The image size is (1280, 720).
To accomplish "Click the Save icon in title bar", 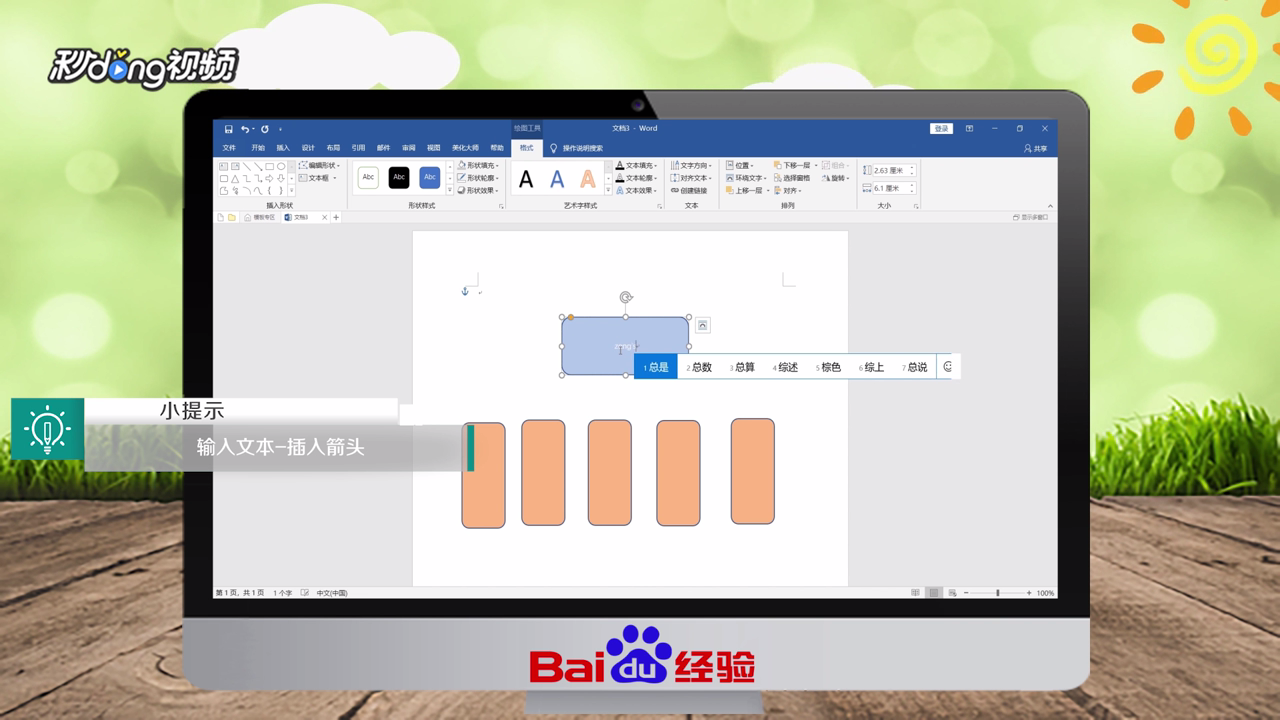I will coord(229,129).
